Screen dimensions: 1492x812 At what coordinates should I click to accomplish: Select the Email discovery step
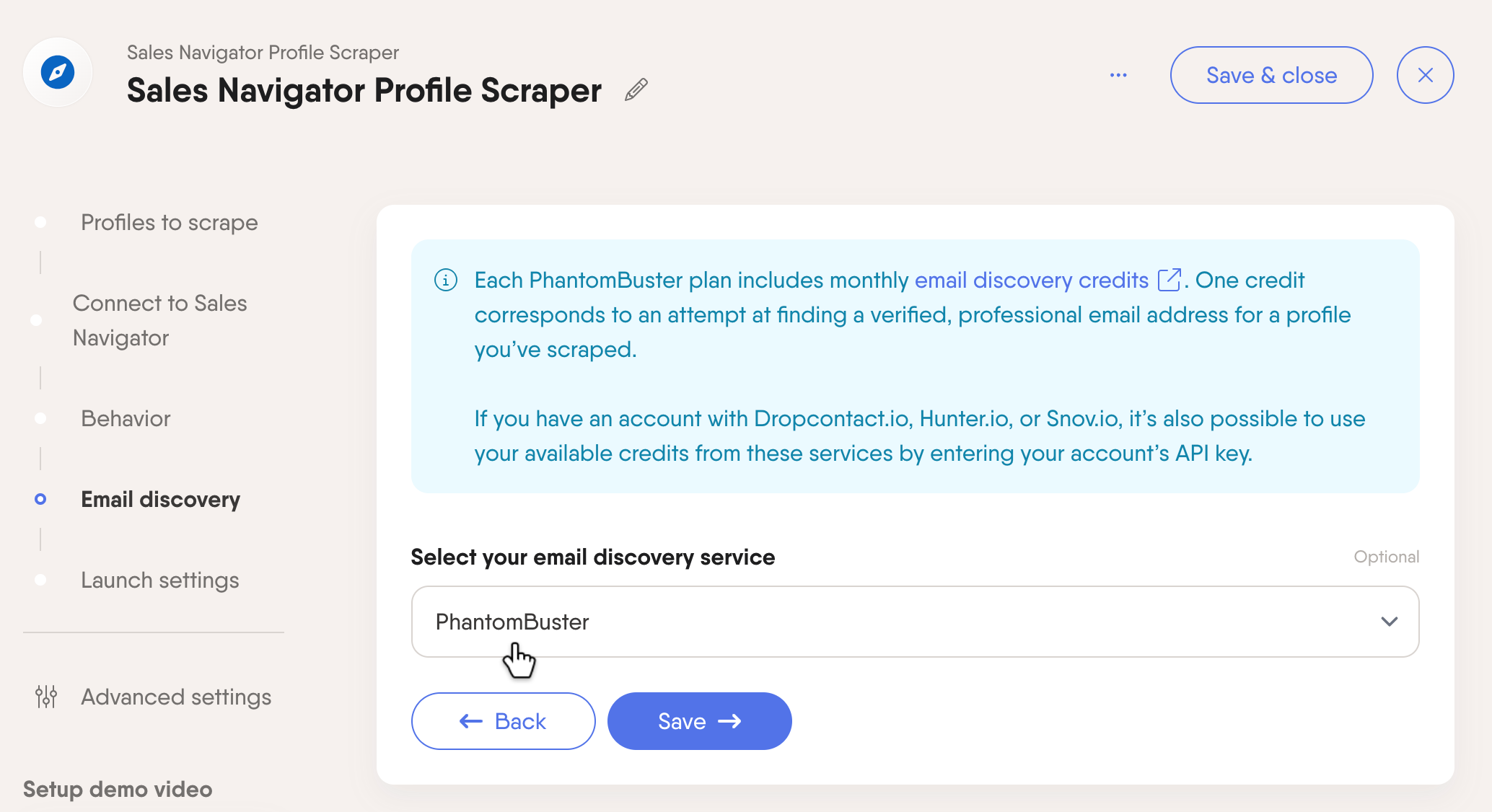coord(160,500)
